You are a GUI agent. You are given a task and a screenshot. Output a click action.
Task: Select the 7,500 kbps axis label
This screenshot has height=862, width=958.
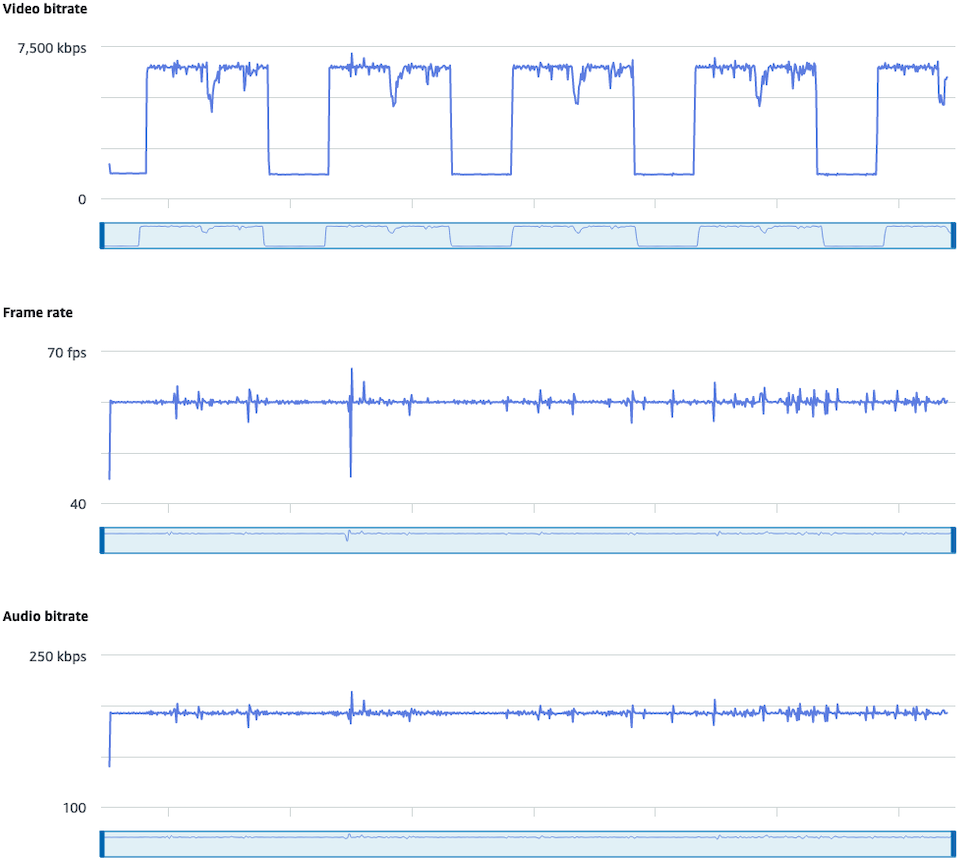pos(52,47)
